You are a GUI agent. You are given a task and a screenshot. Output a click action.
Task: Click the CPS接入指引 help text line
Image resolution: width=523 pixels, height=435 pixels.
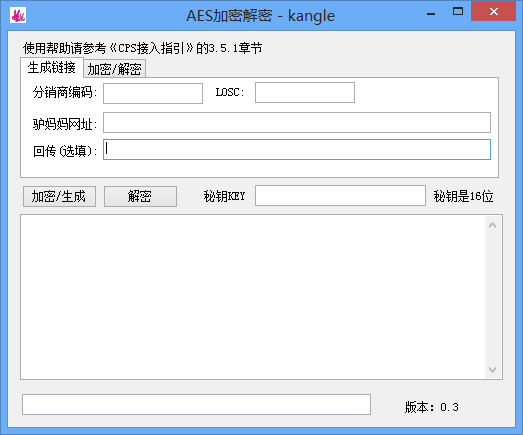click(142, 48)
